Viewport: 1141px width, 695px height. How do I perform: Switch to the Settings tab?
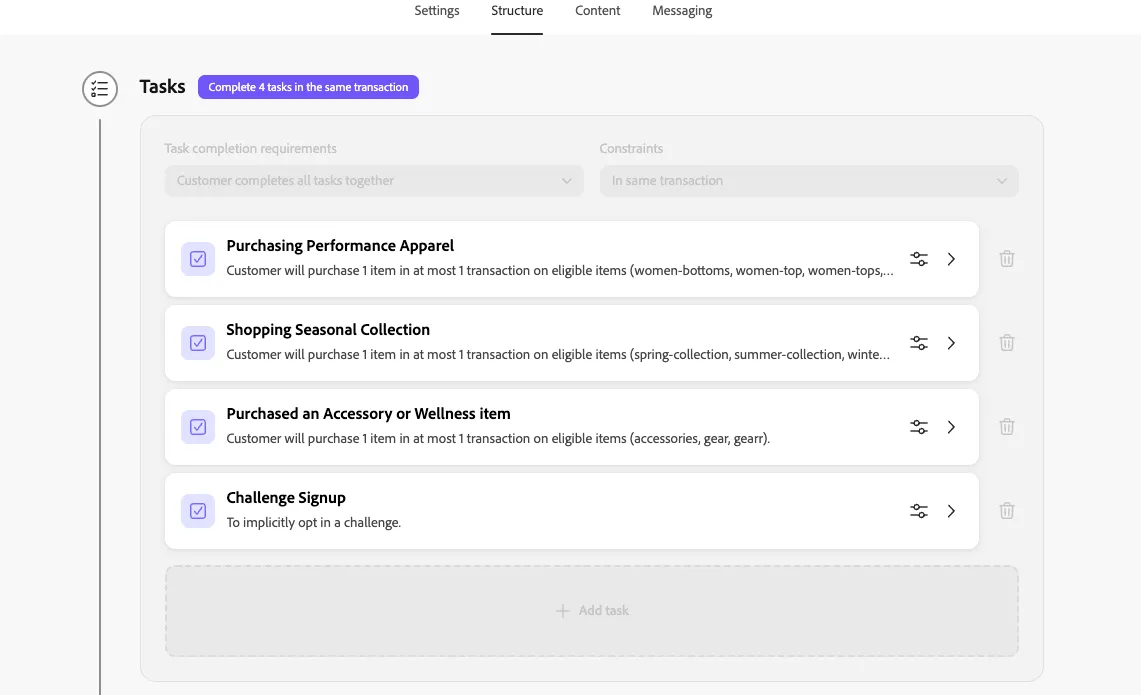437,11
